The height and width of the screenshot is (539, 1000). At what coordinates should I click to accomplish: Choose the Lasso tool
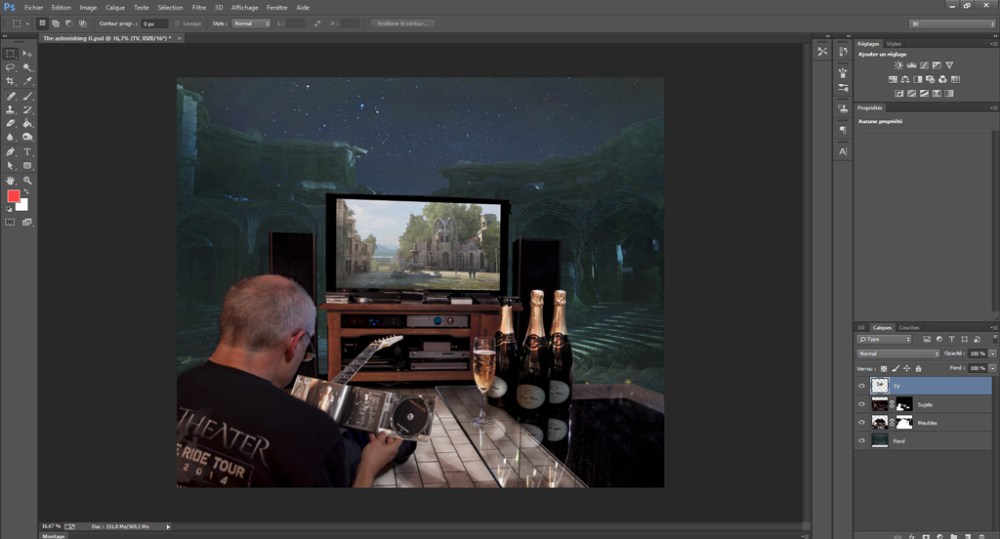(10, 67)
